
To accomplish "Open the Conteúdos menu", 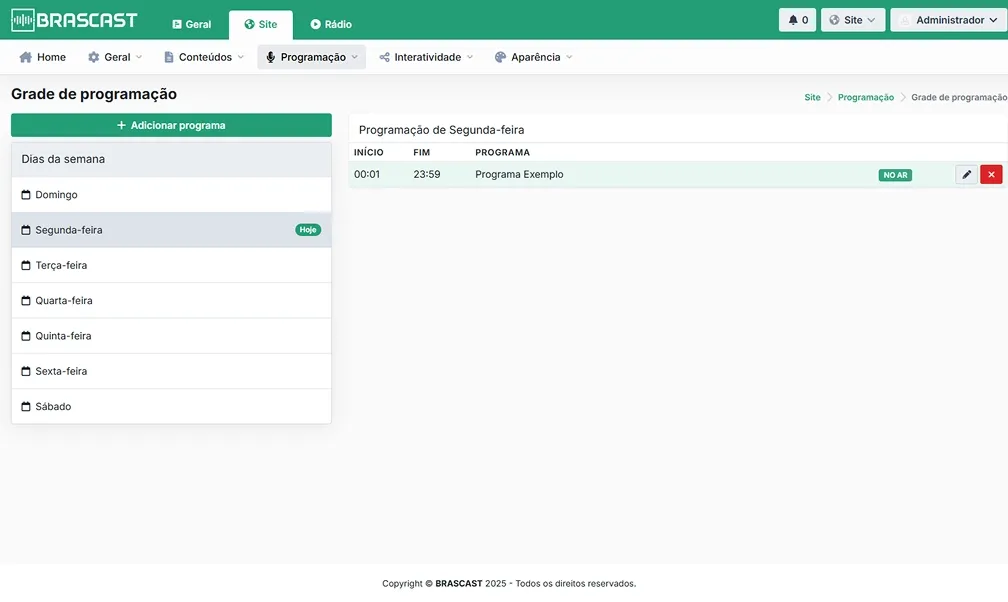I will tap(204, 57).
